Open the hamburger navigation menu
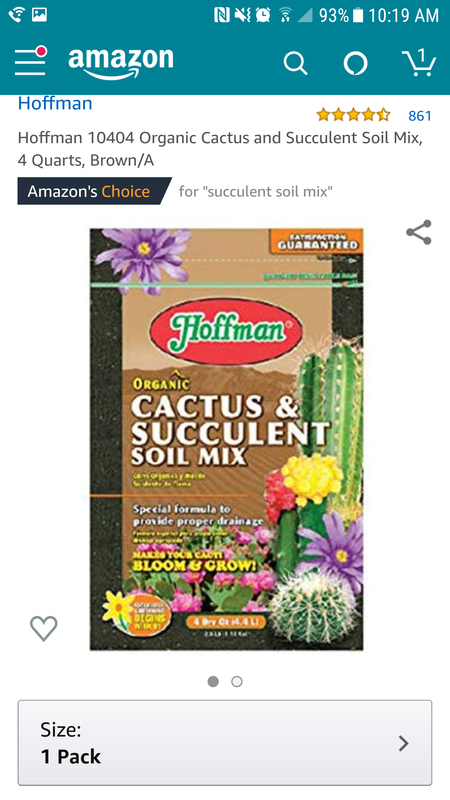450x800 pixels. click(30, 61)
